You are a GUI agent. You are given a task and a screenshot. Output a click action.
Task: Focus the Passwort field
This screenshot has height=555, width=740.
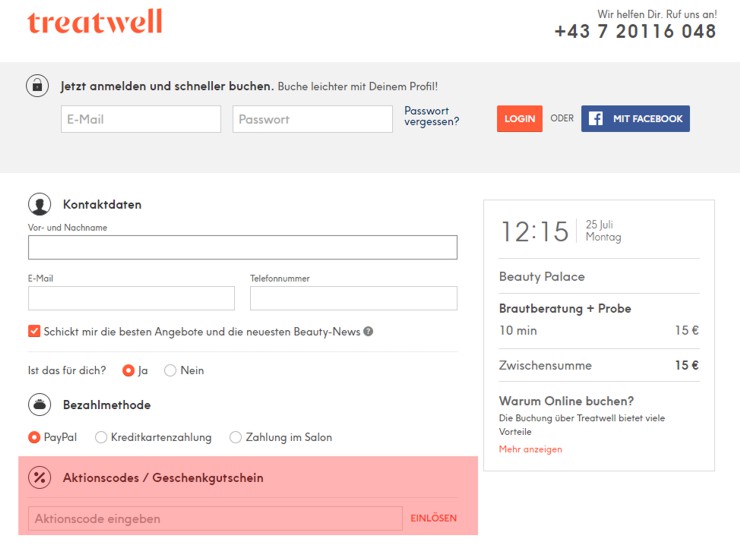pyautogui.click(x=312, y=119)
